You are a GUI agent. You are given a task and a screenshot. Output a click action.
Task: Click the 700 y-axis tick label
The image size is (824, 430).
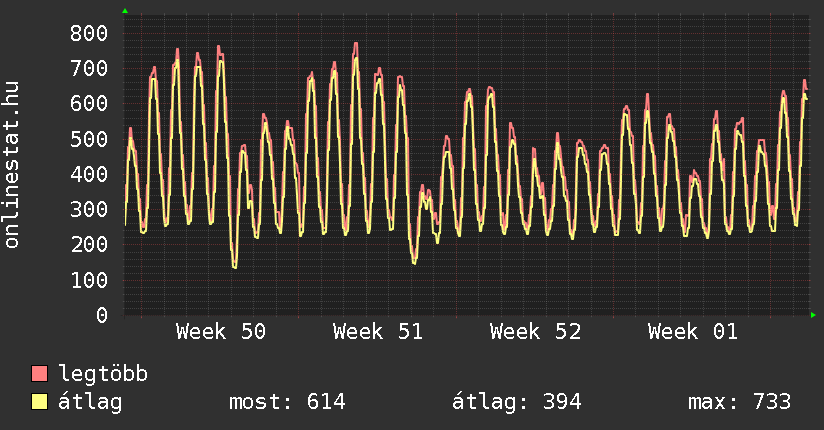pyautogui.click(x=88, y=68)
